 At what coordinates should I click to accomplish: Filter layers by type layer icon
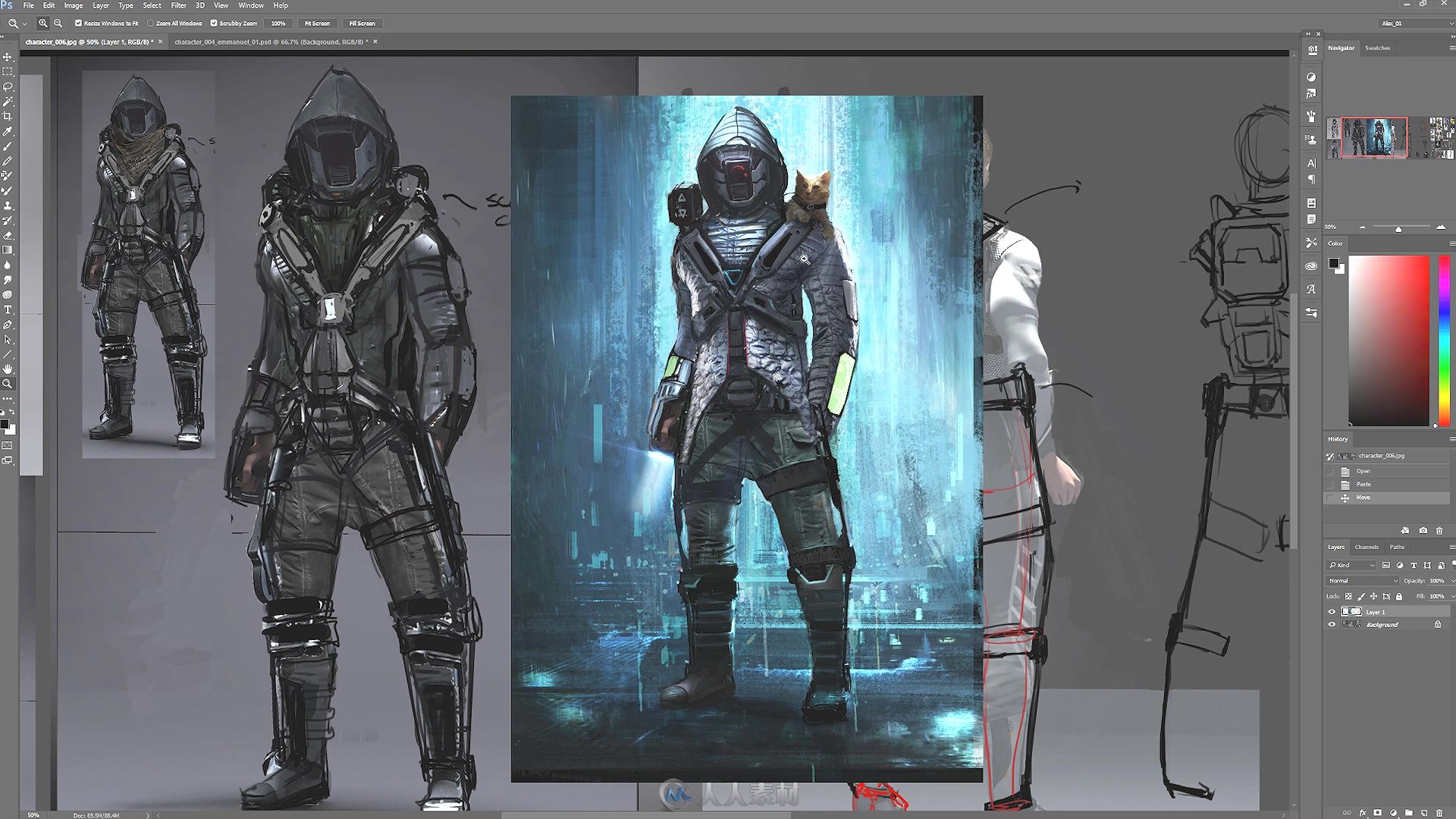coord(1414,565)
